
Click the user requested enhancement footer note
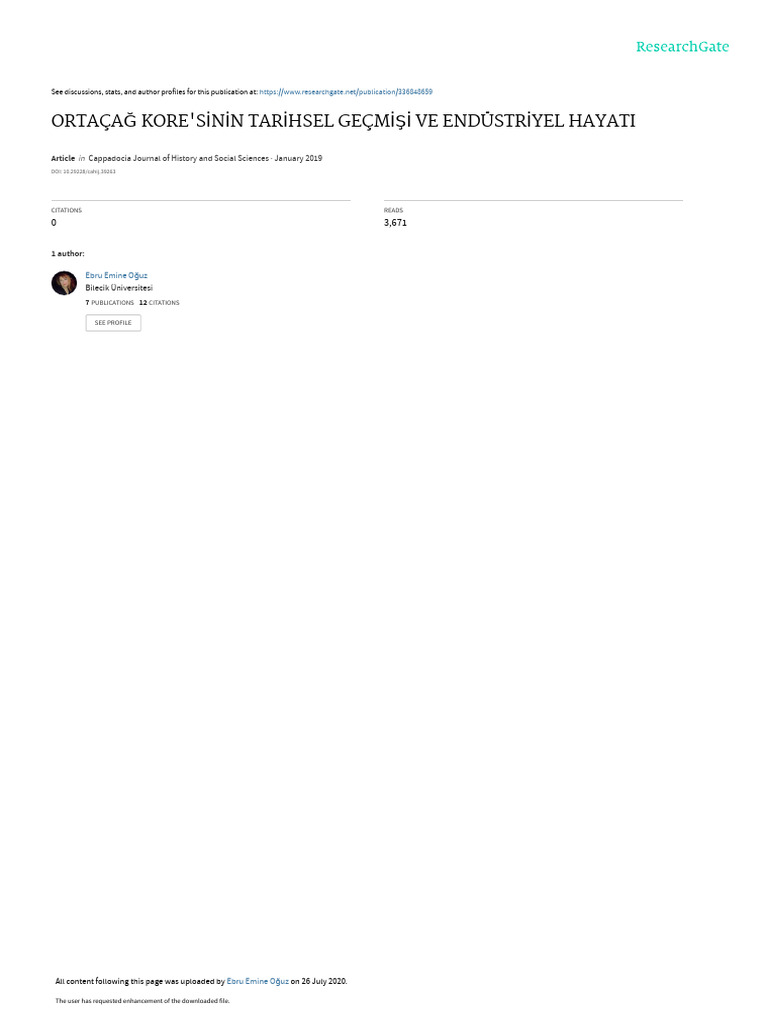point(142,1000)
